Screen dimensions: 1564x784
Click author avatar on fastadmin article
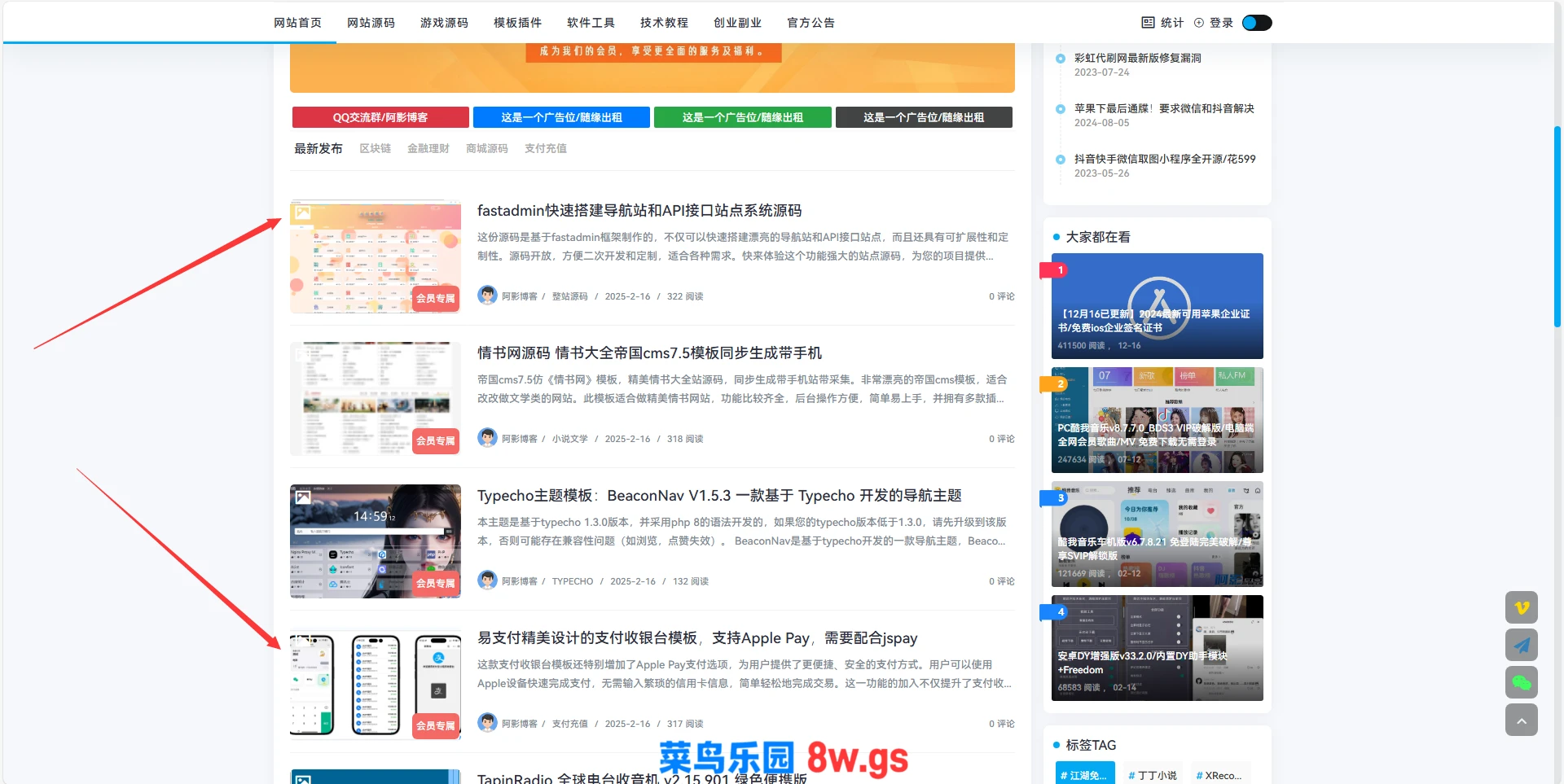coord(487,295)
